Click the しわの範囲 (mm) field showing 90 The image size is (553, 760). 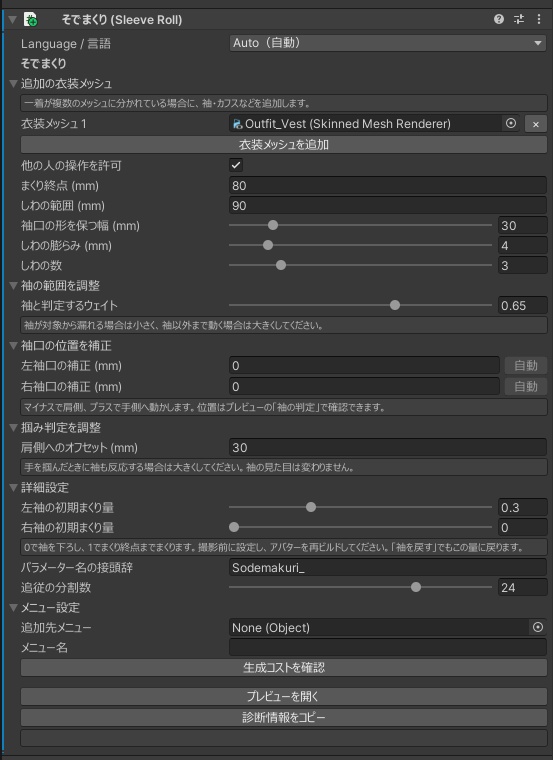tap(388, 206)
